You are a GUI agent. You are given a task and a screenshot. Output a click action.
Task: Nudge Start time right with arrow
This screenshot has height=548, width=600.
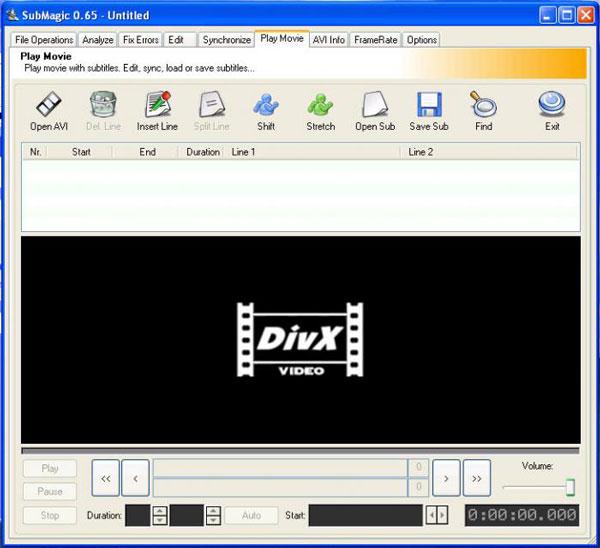(442, 515)
